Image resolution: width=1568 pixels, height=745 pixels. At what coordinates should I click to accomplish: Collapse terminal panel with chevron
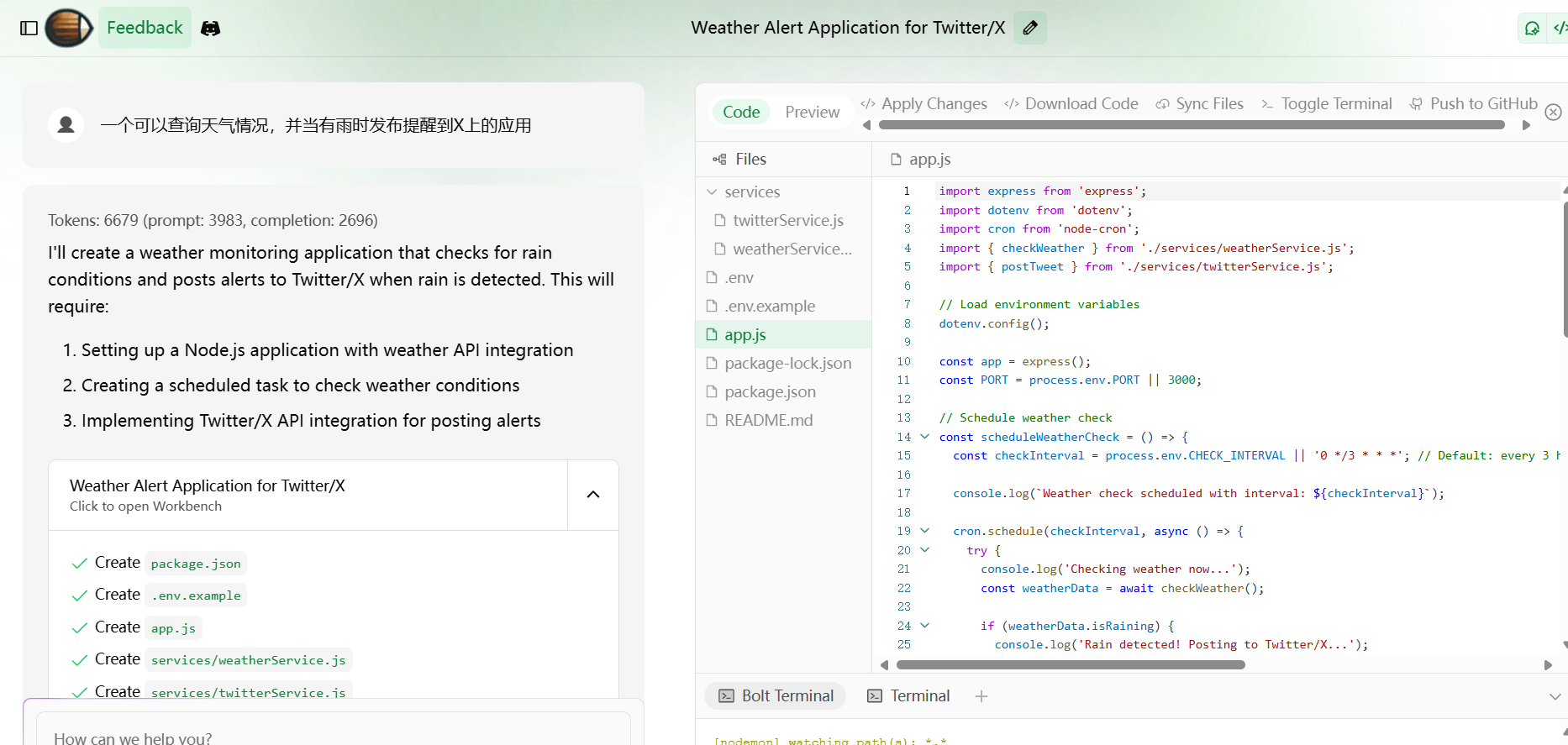pyautogui.click(x=1555, y=696)
